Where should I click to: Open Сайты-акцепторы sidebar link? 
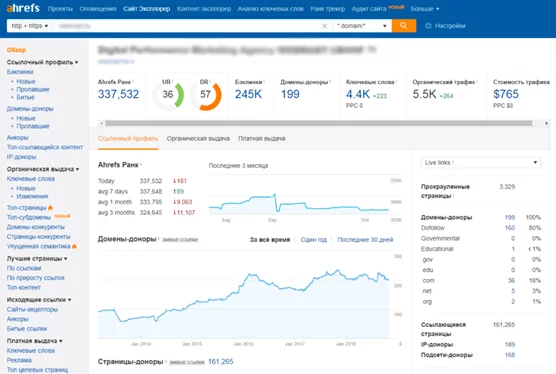click(32, 309)
